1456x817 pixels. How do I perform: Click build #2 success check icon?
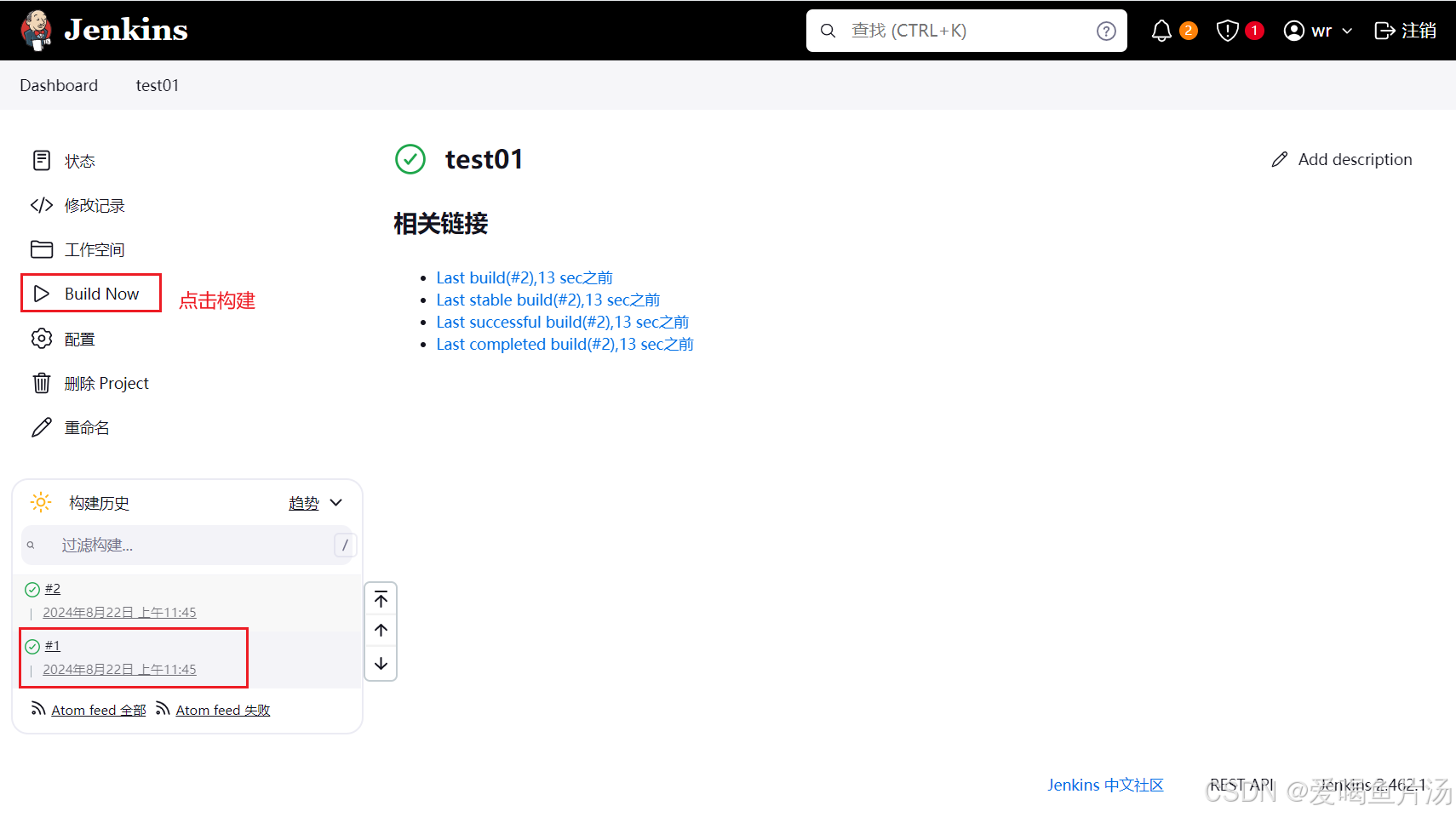point(32,589)
